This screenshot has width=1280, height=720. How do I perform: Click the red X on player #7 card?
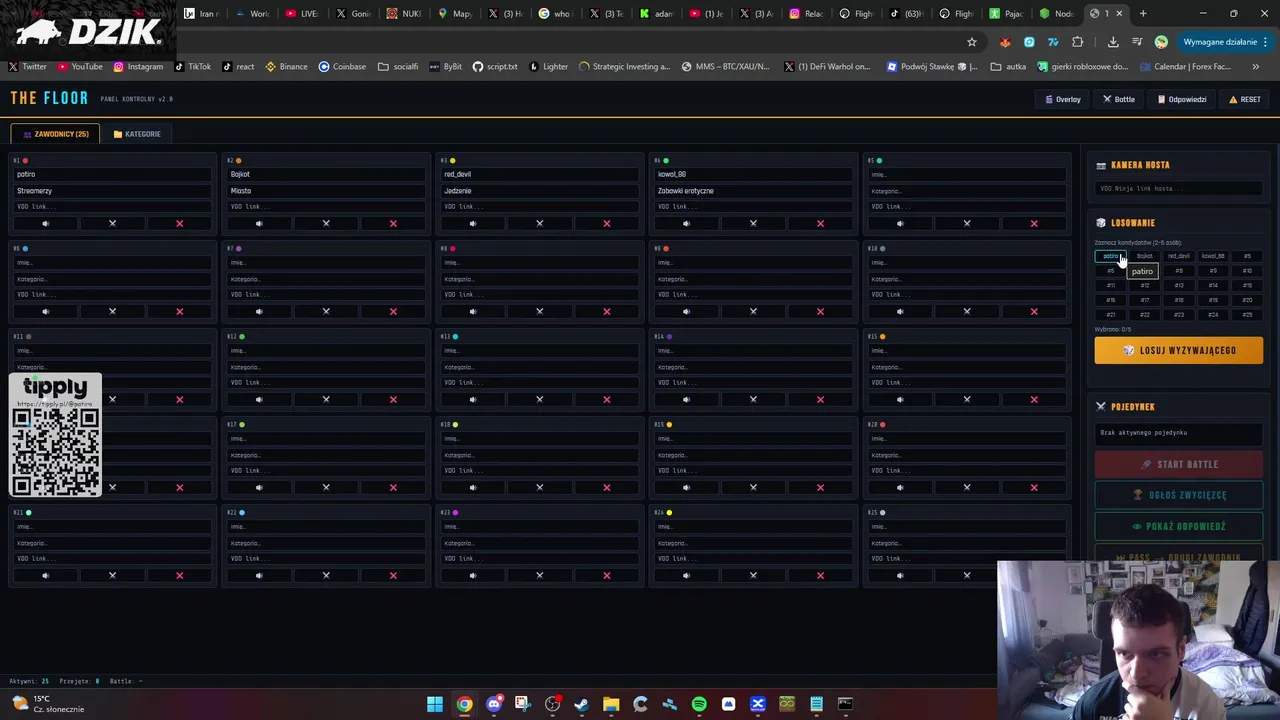pyautogui.click(x=393, y=311)
